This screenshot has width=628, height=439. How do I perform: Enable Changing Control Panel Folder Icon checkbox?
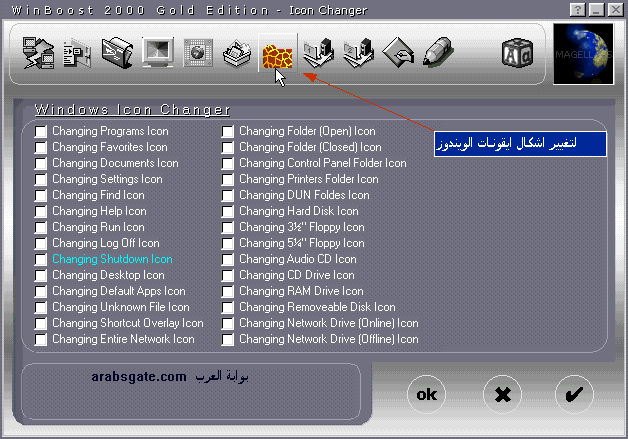point(227,163)
